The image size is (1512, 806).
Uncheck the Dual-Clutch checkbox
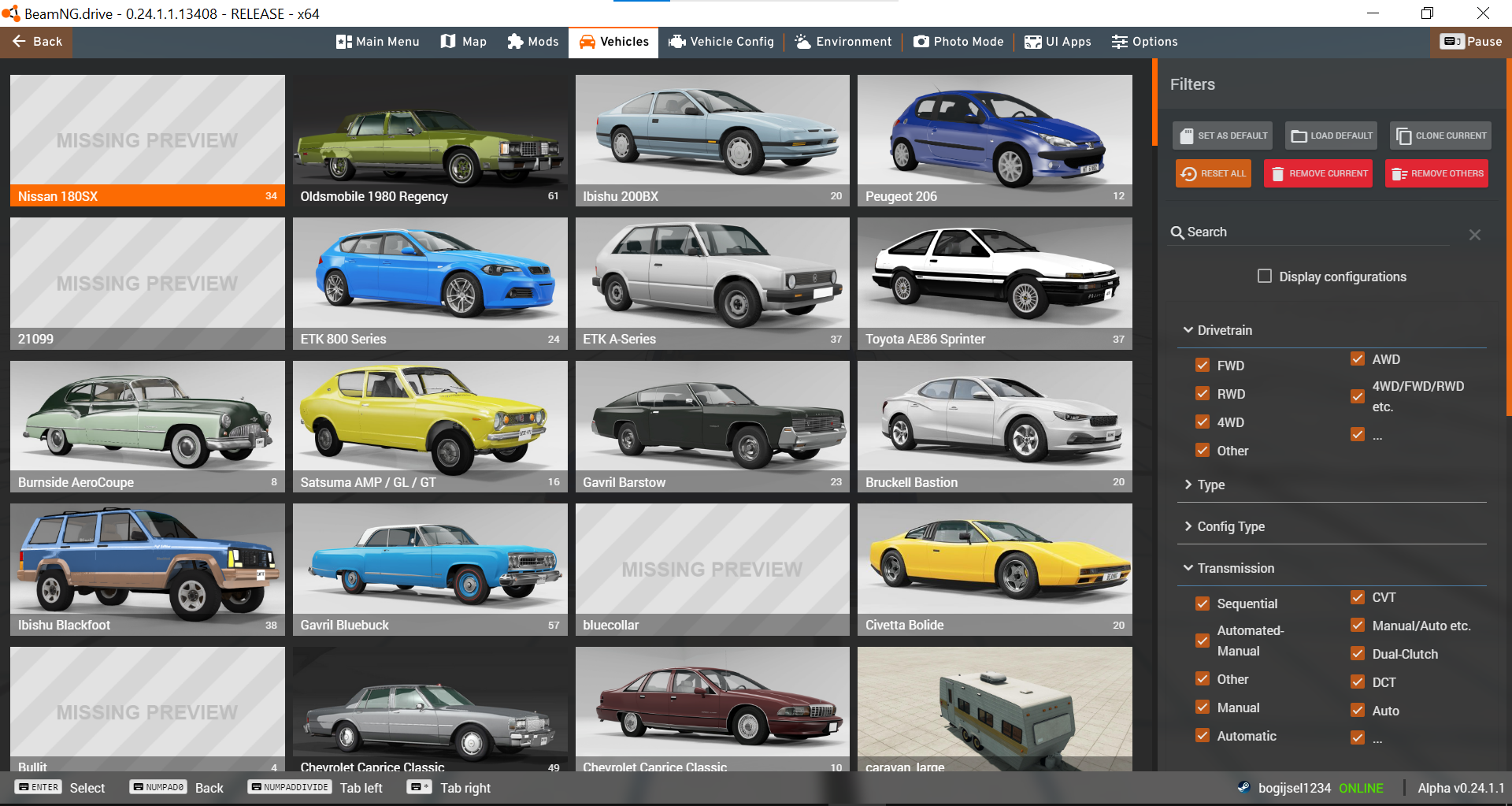[1358, 653]
